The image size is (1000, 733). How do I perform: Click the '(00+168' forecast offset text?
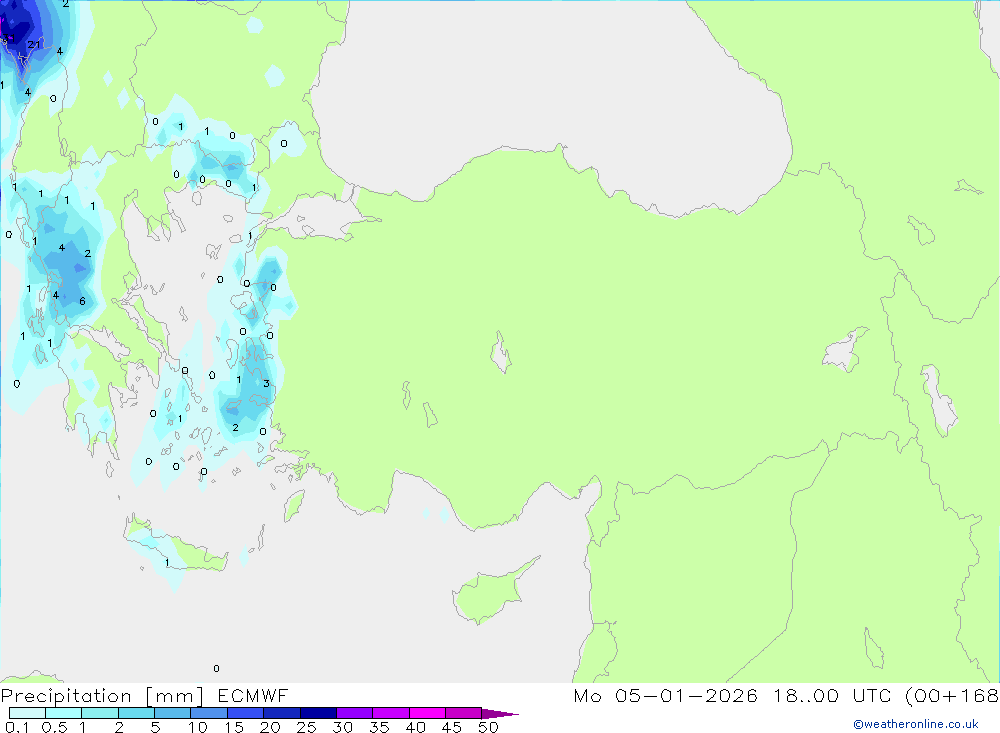(x=952, y=695)
